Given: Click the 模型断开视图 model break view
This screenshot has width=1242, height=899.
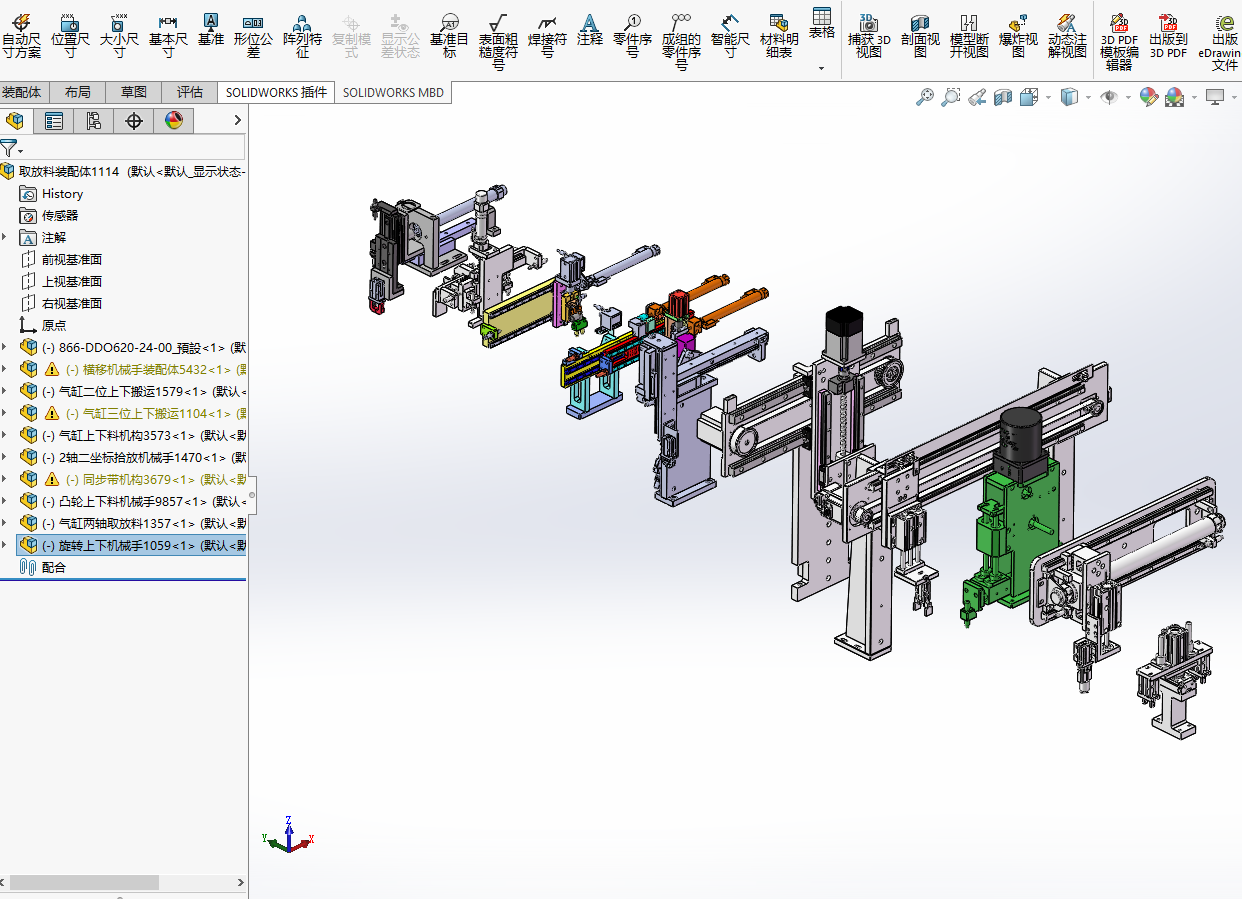Looking at the screenshot, I should click(969, 36).
